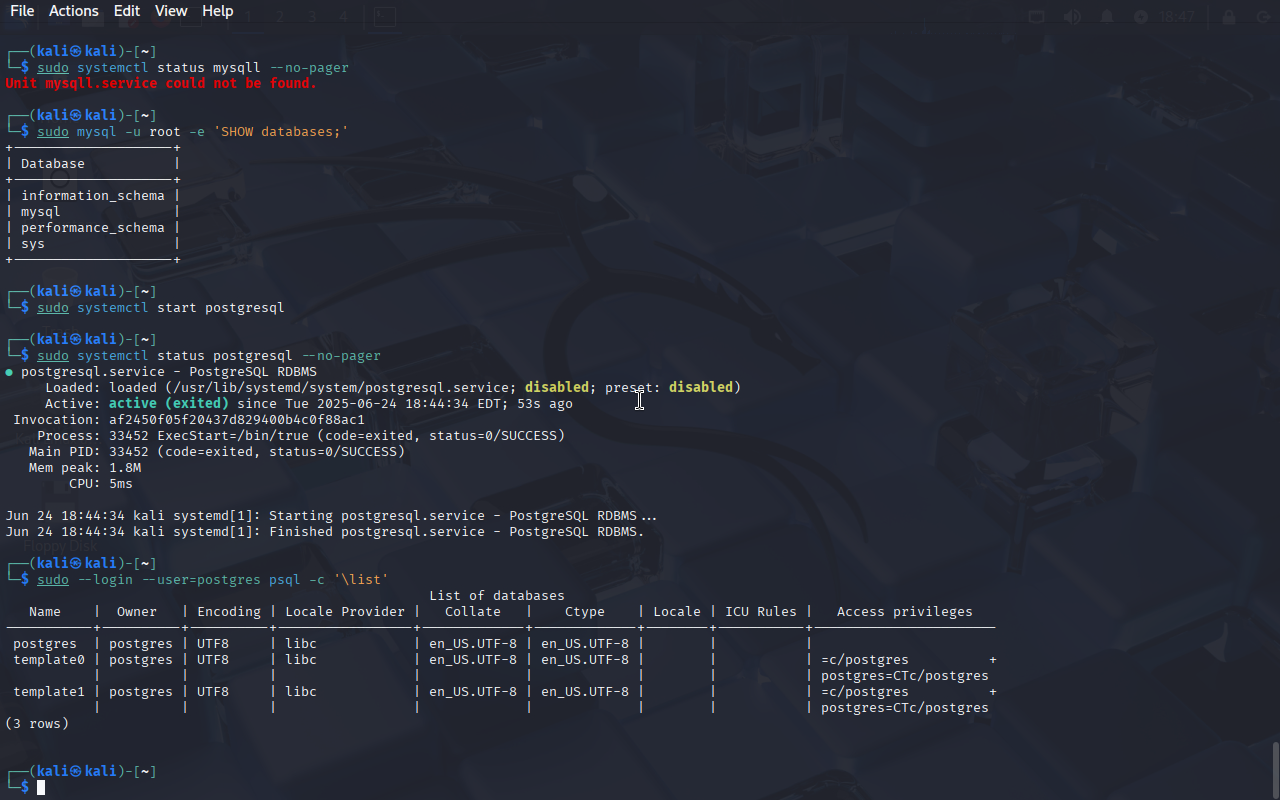Image resolution: width=1280 pixels, height=800 pixels.
Task: Click the cursor at the last empty prompt
Action: [41, 788]
